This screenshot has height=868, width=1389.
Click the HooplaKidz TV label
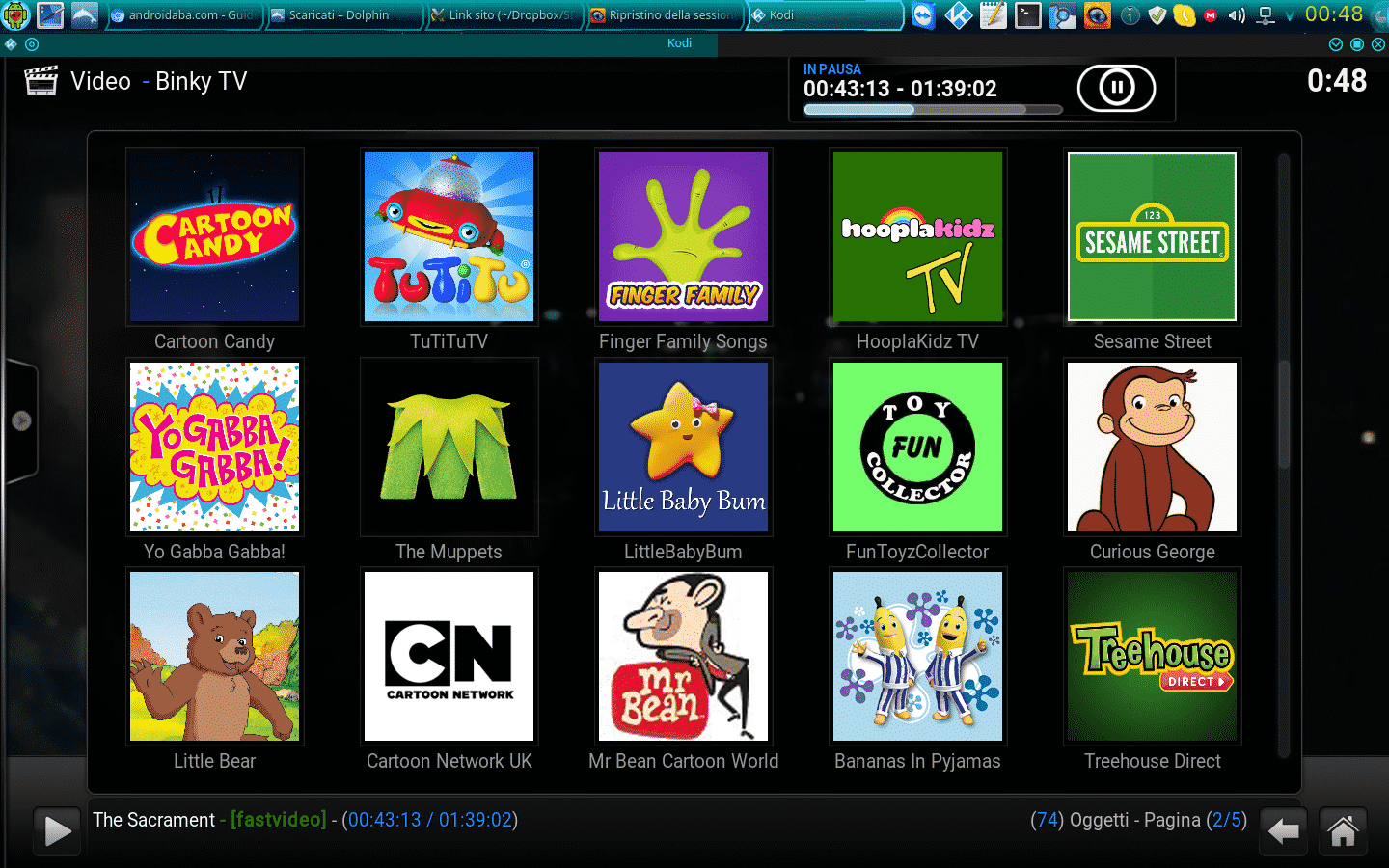pyautogui.click(x=917, y=341)
